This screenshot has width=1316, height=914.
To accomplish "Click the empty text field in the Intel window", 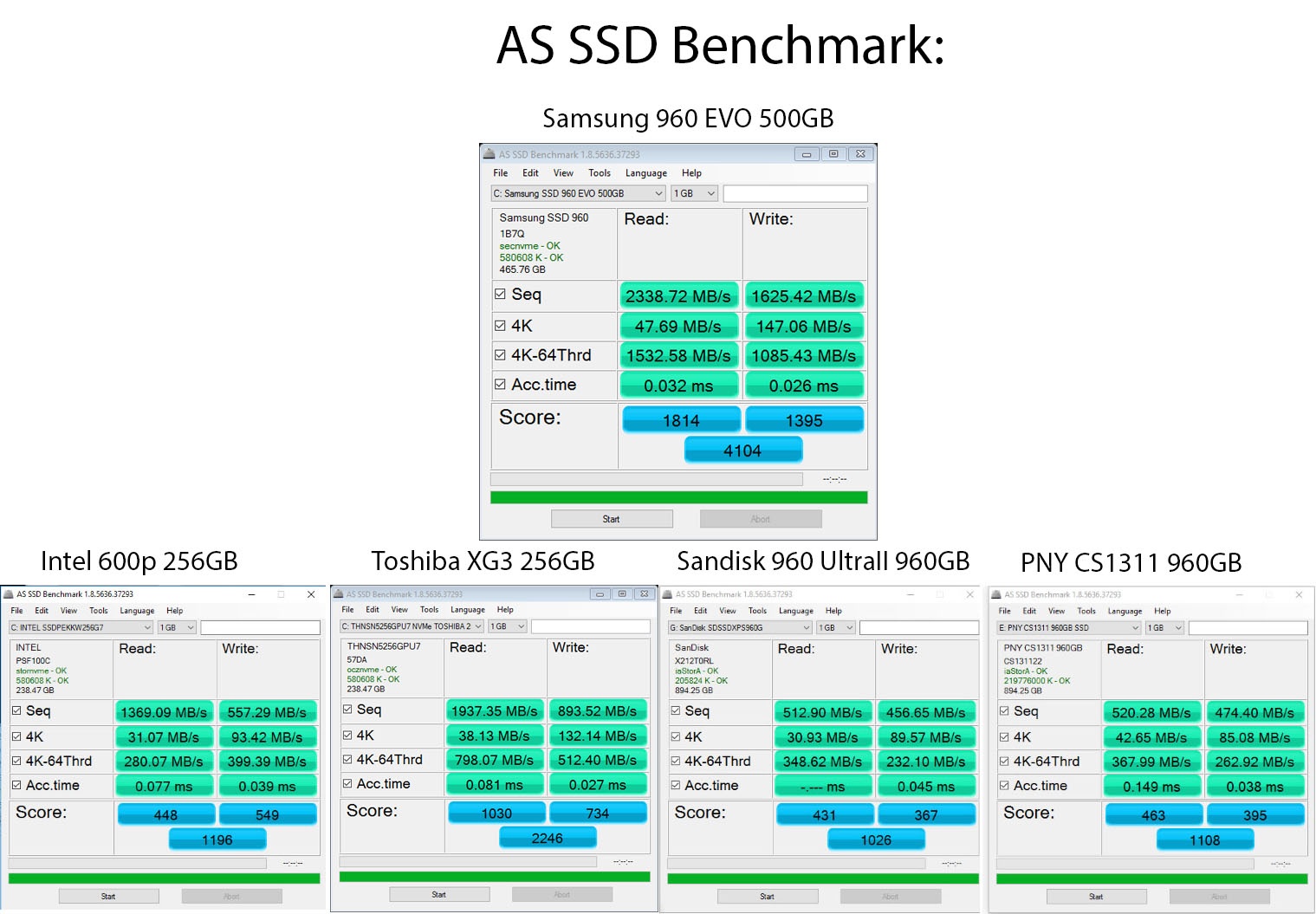I will click(x=260, y=627).
